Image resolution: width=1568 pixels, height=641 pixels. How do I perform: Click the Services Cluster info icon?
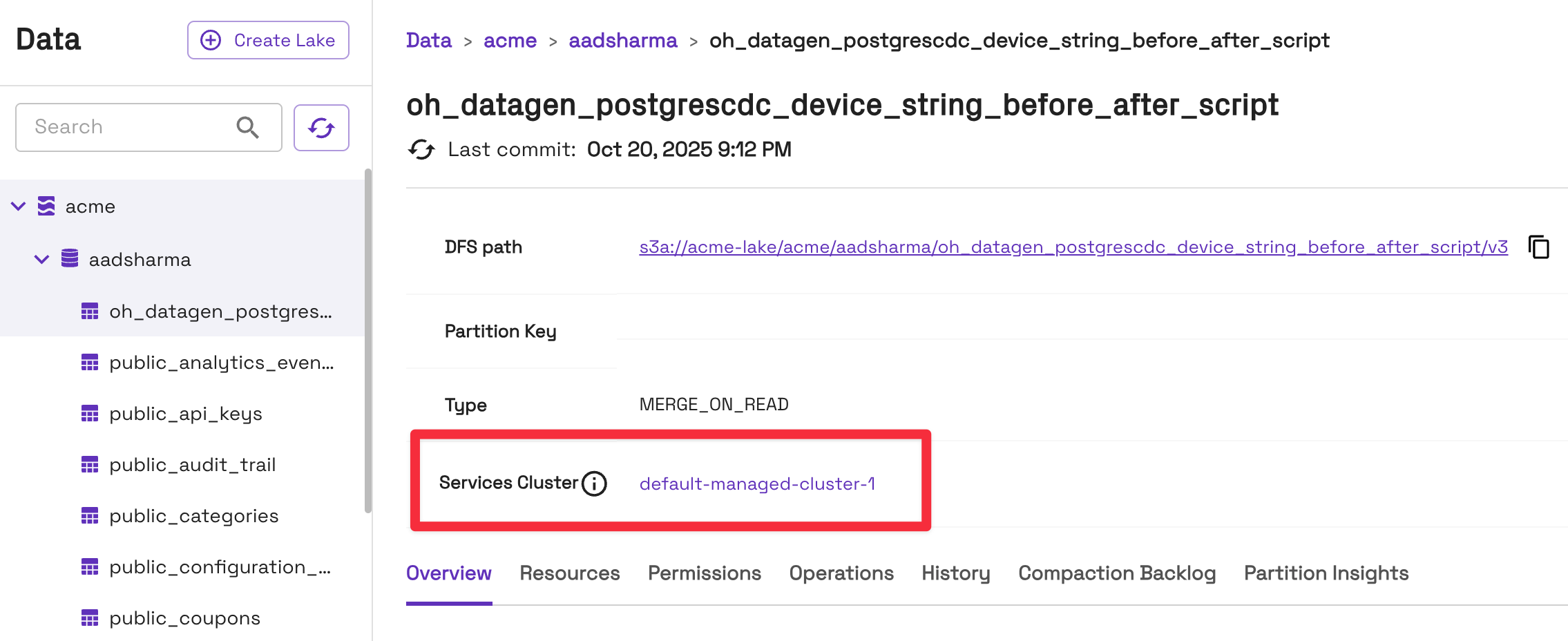tap(594, 484)
